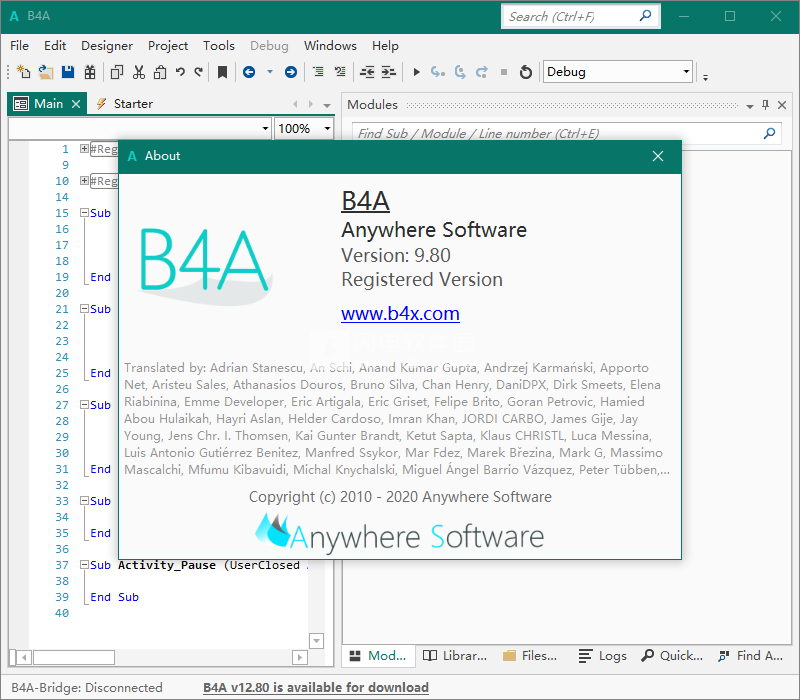Open the Designer menu
800x700 pixels.
click(107, 45)
